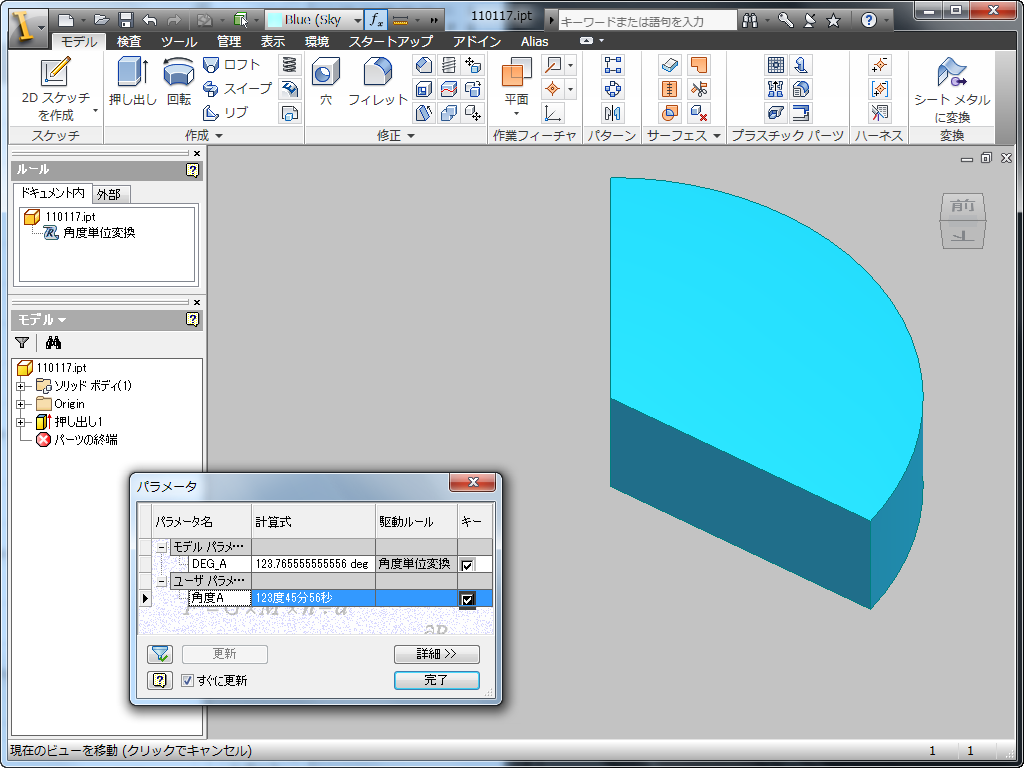Viewport: 1024px width, 768px height.
Task: Choose the フィレット (Fillet) tool
Action: click(x=377, y=72)
